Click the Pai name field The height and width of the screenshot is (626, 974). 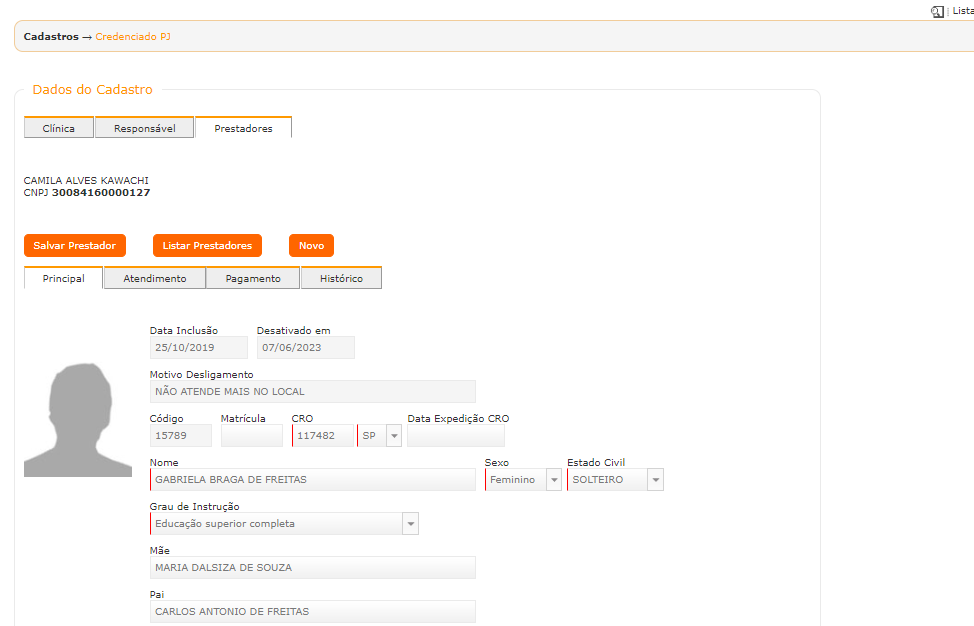click(x=312, y=612)
